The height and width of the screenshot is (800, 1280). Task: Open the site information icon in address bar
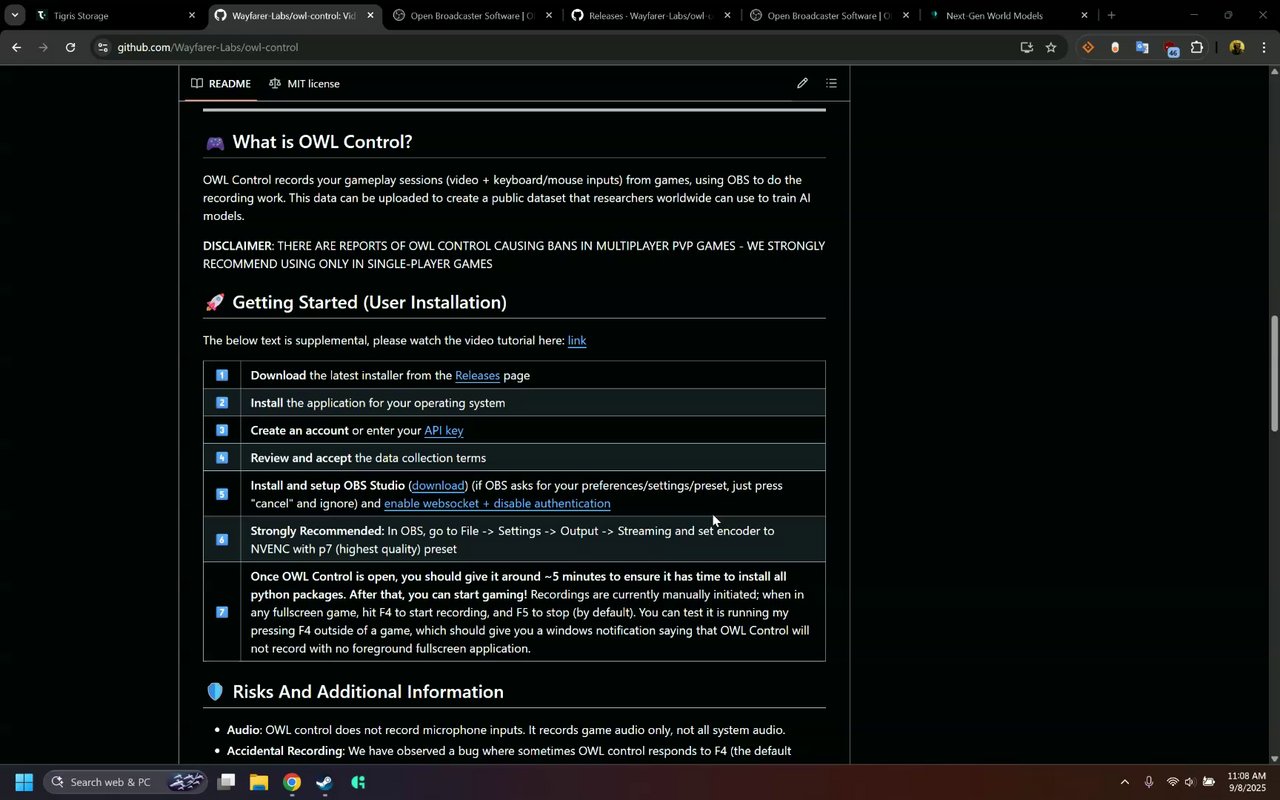(102, 47)
